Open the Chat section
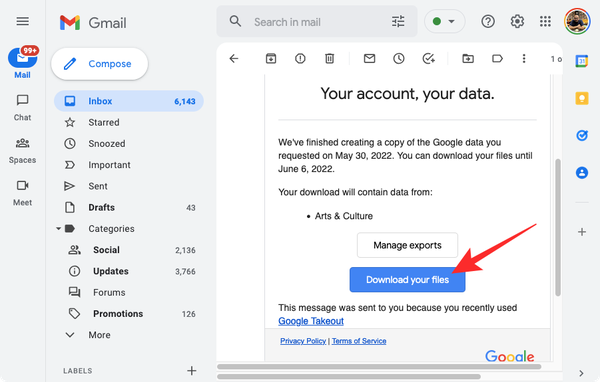Screen dimensions: 600x382 (x=23, y=108)
